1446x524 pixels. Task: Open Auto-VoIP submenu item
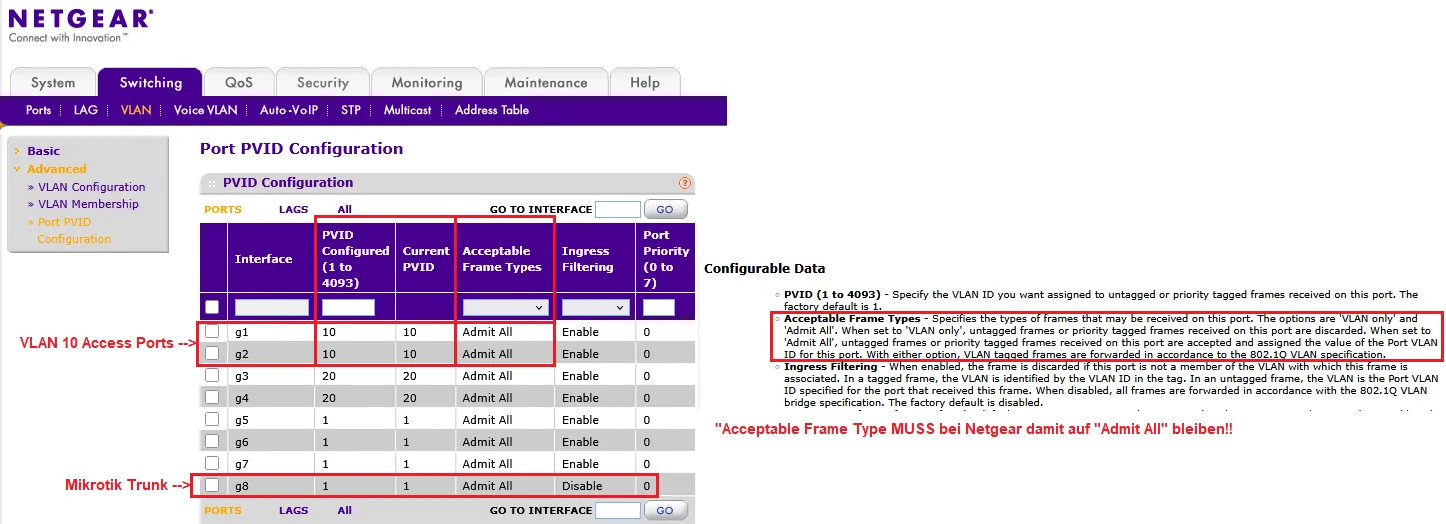289,110
